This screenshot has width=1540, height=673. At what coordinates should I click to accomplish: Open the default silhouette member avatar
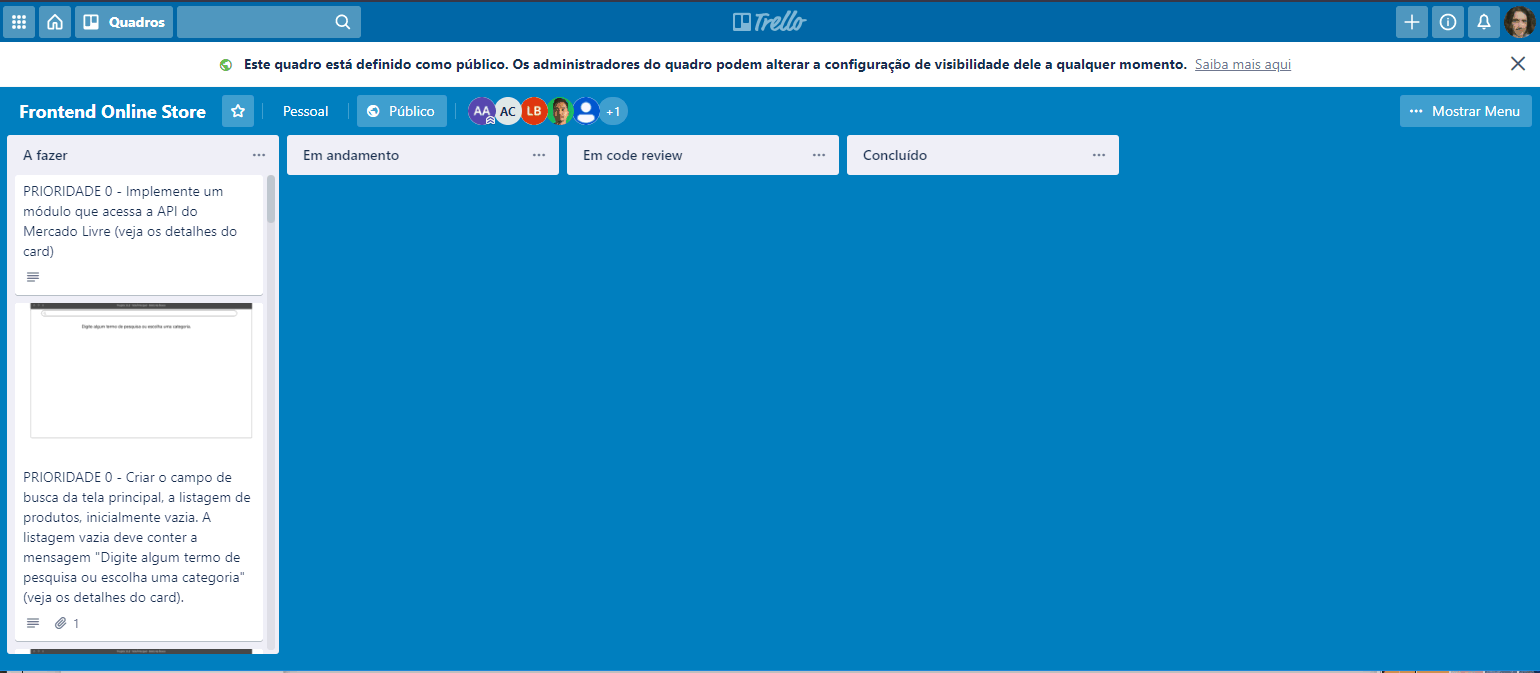[x=586, y=111]
